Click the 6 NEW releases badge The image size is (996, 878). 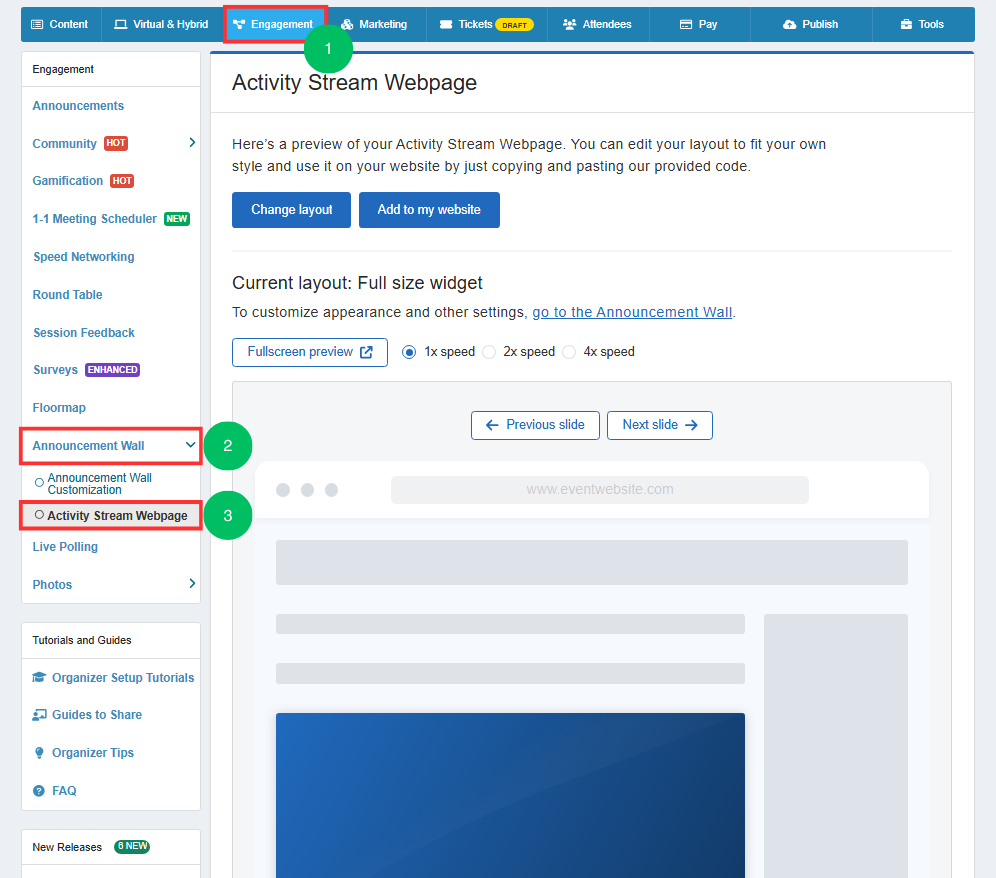click(131, 846)
